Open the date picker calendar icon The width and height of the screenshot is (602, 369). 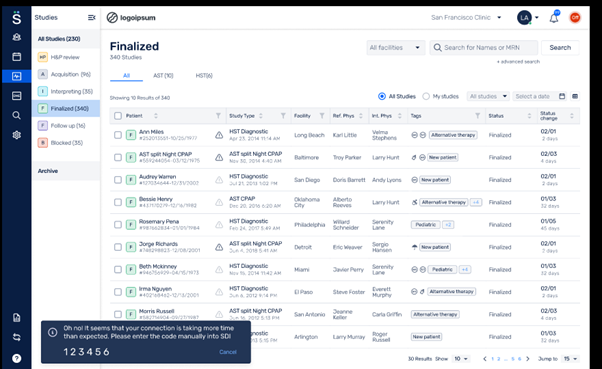click(562, 96)
